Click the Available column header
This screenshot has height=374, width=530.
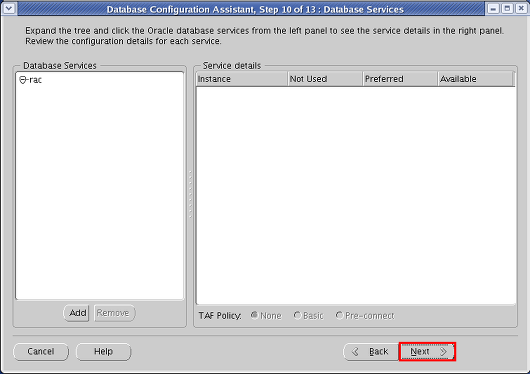click(x=475, y=79)
